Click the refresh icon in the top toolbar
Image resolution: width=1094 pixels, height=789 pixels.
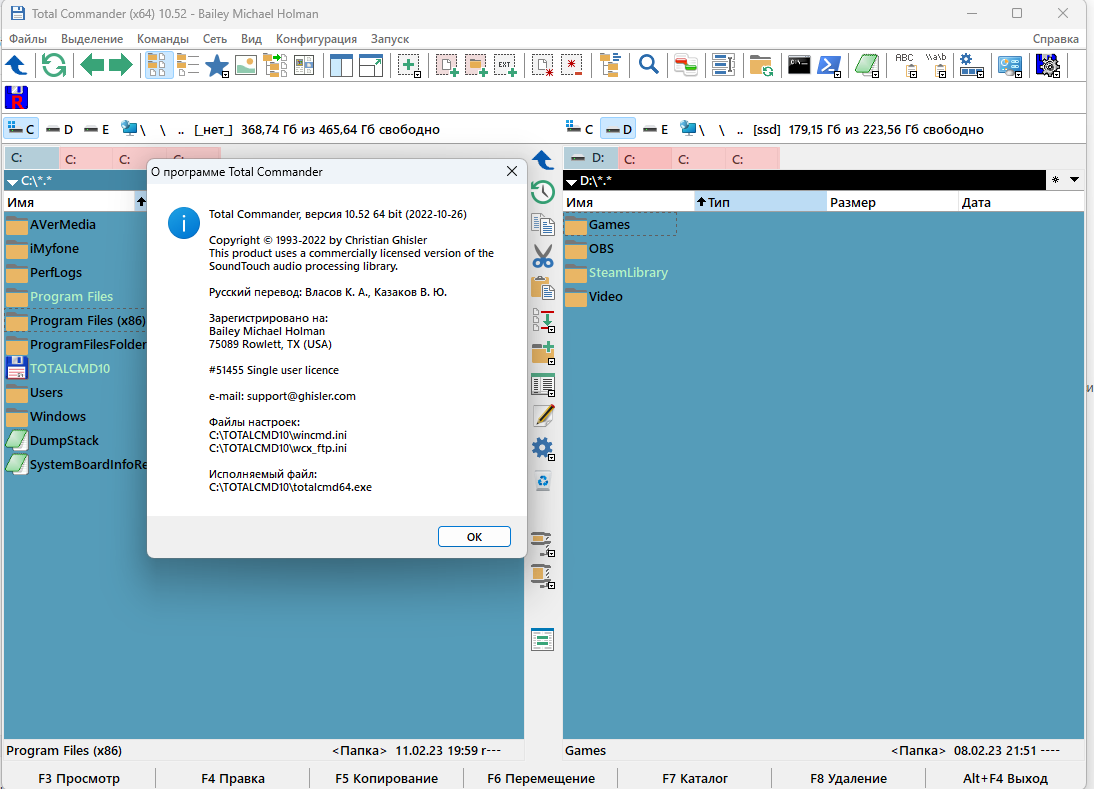pos(54,66)
